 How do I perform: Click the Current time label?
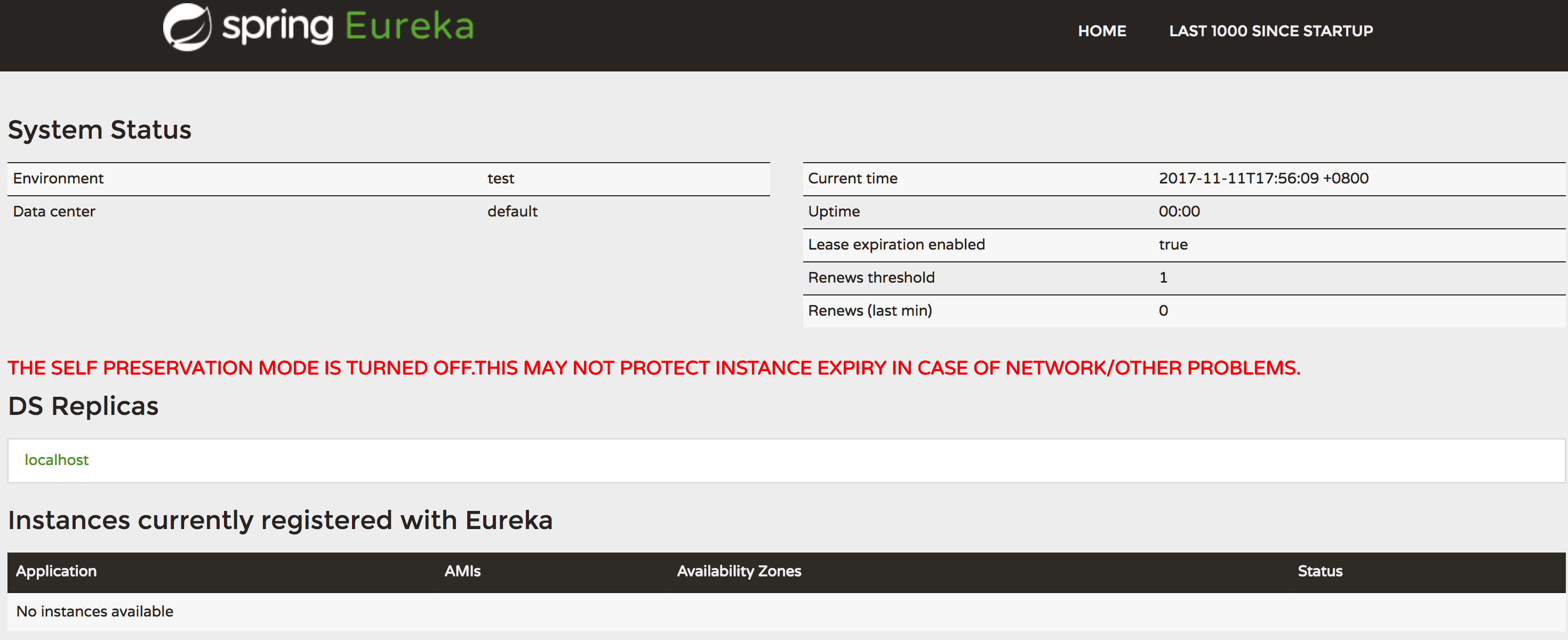click(852, 179)
